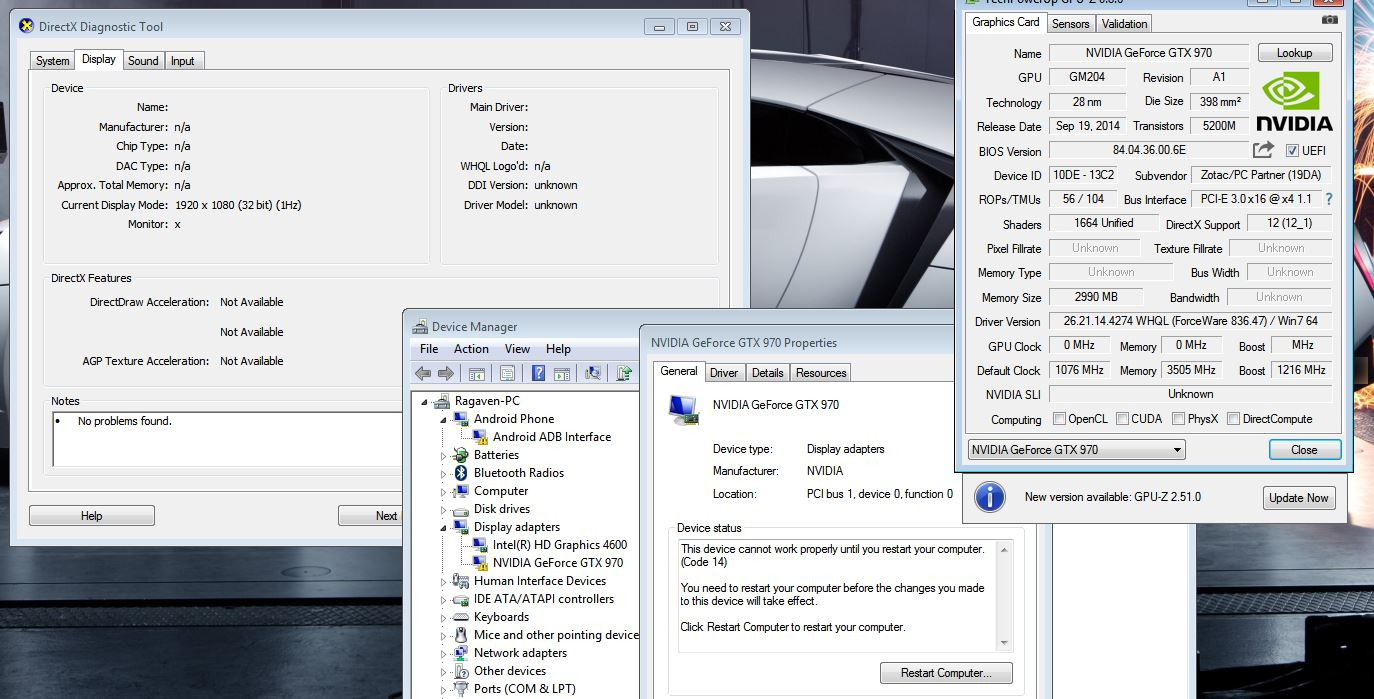Collapse the Android Phone tree node
Image resolution: width=1374 pixels, height=699 pixels.
(x=444, y=419)
